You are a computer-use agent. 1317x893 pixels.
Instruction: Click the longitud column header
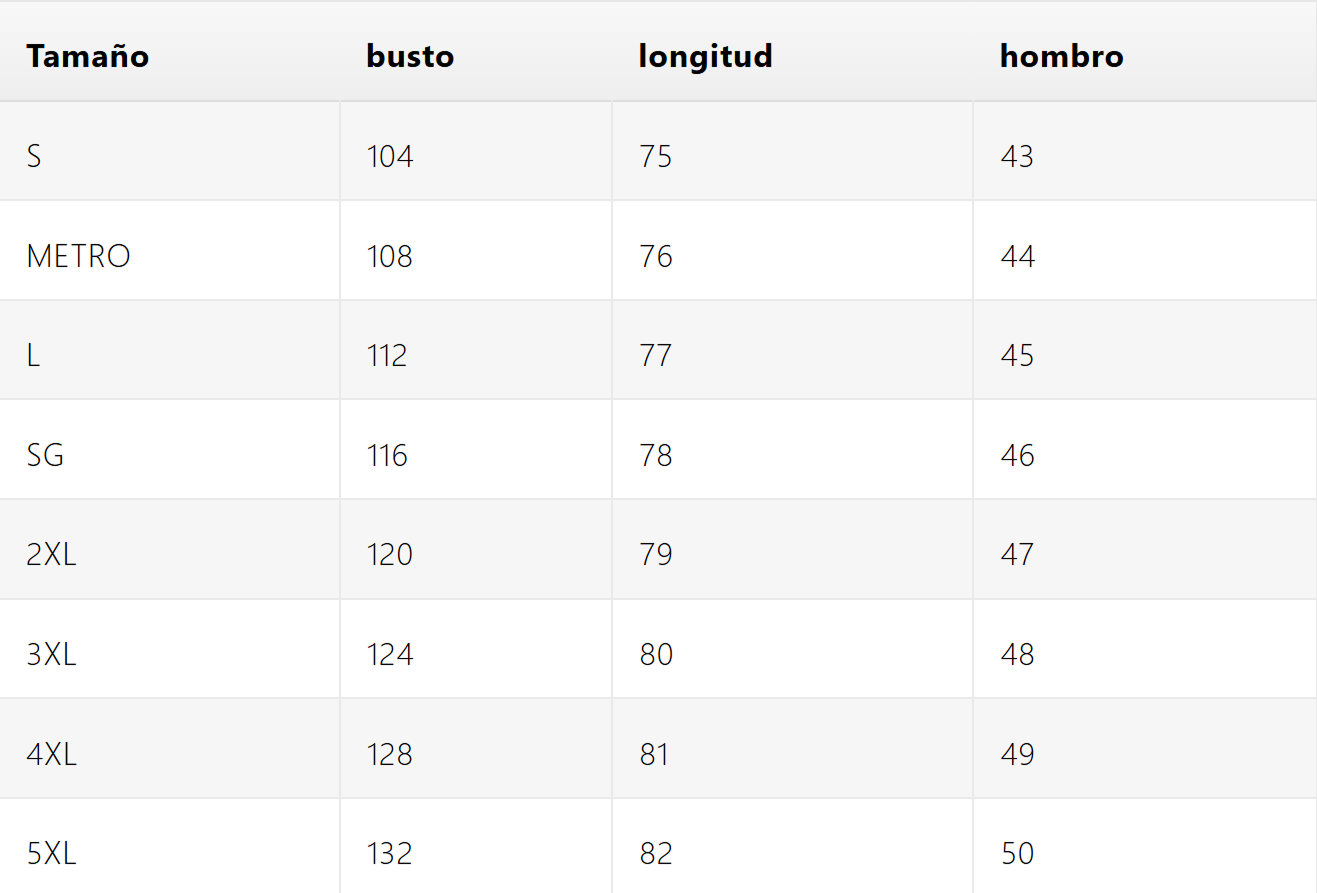click(x=705, y=56)
